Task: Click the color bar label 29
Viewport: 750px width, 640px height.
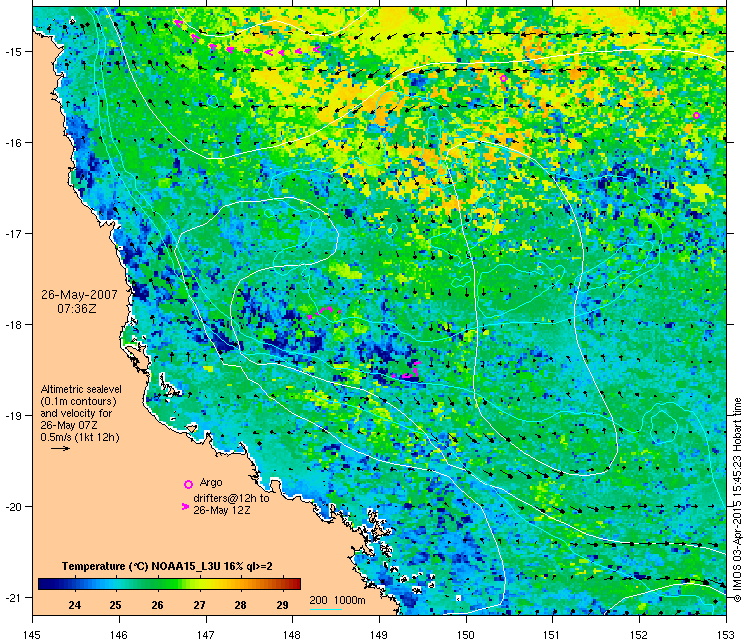Action: point(282,605)
